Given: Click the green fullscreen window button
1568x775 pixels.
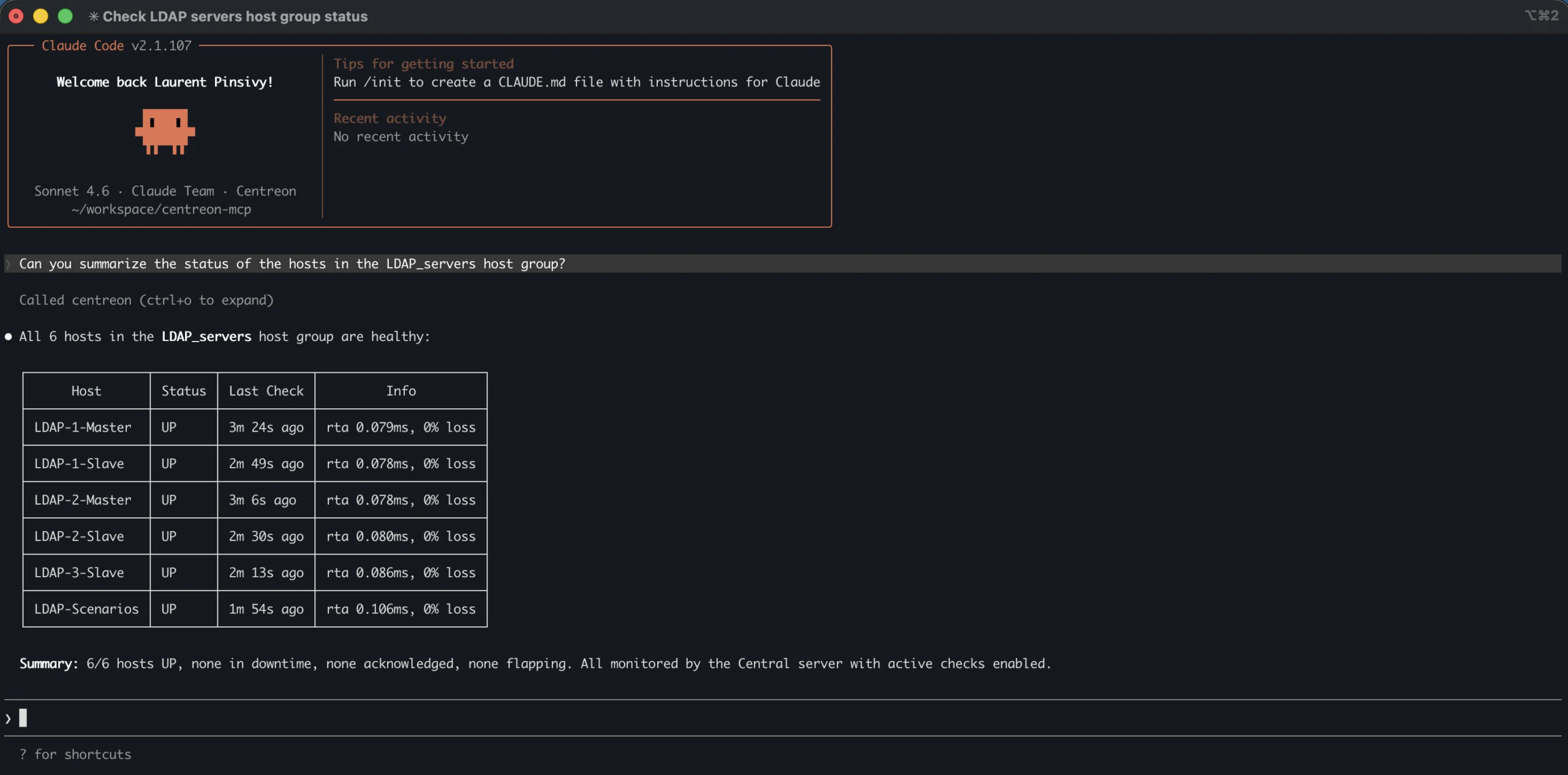Looking at the screenshot, I should click(x=65, y=17).
